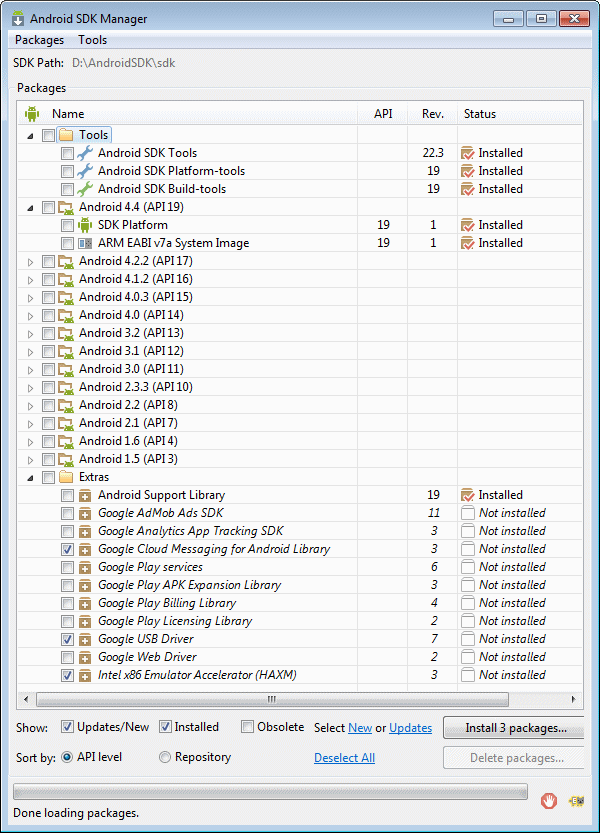This screenshot has height=833, width=600.
Task: Click the package icon beside Intel x86 Emulator Accelerator
Action: pyautogui.click(x=85, y=676)
